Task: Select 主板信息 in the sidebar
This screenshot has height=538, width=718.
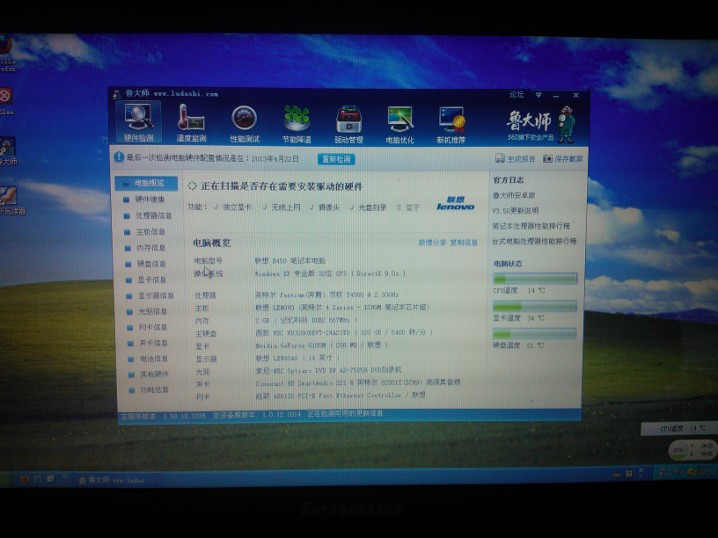Action: (x=146, y=232)
